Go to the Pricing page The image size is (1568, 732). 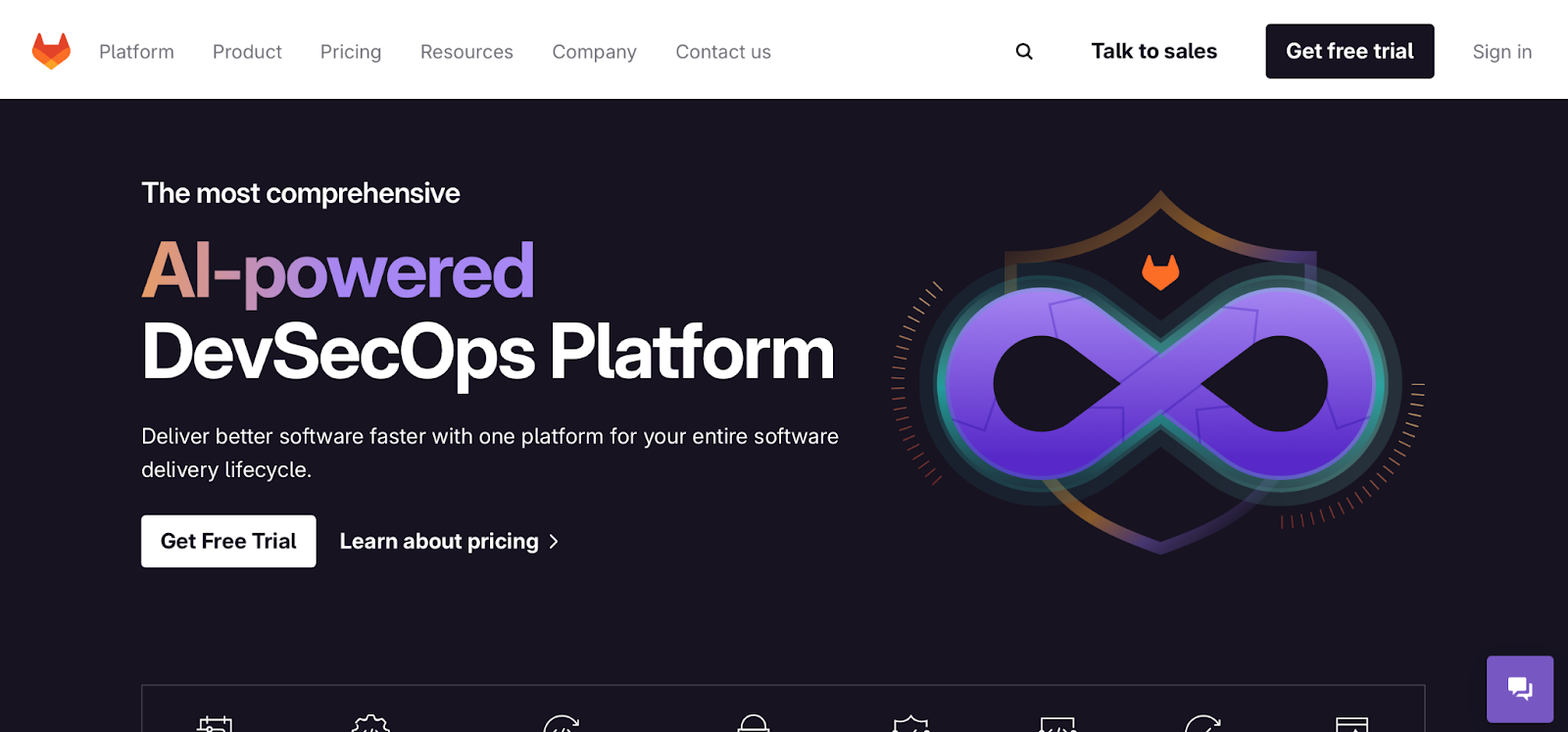(351, 52)
